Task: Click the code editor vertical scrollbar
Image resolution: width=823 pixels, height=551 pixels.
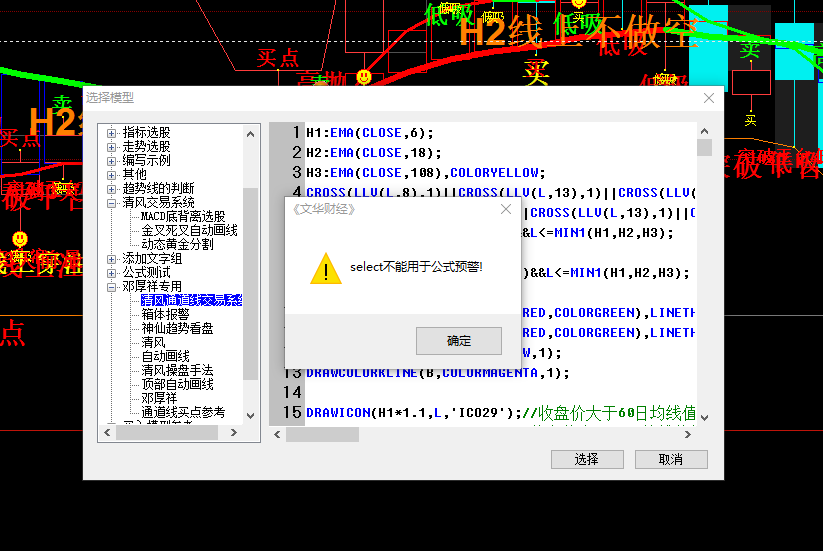Action: [704, 280]
